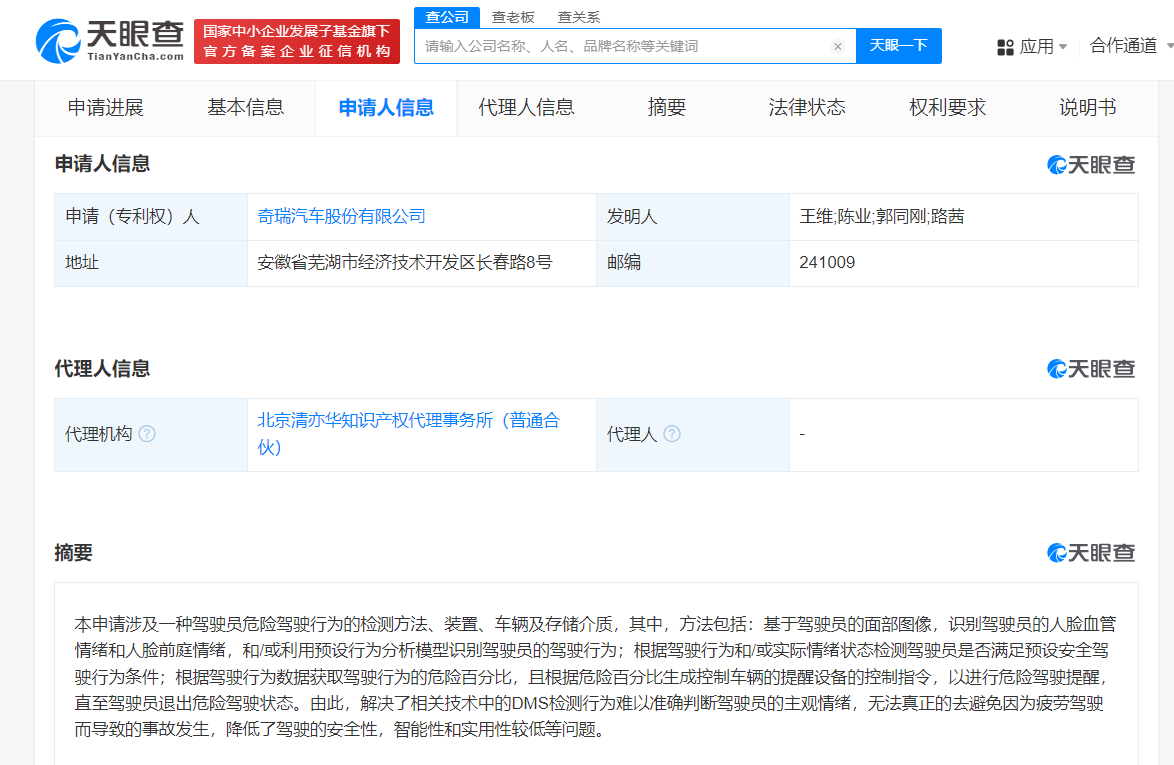The width and height of the screenshot is (1174, 765).
Task: Go to the 基本信息 tab
Action: pos(246,108)
